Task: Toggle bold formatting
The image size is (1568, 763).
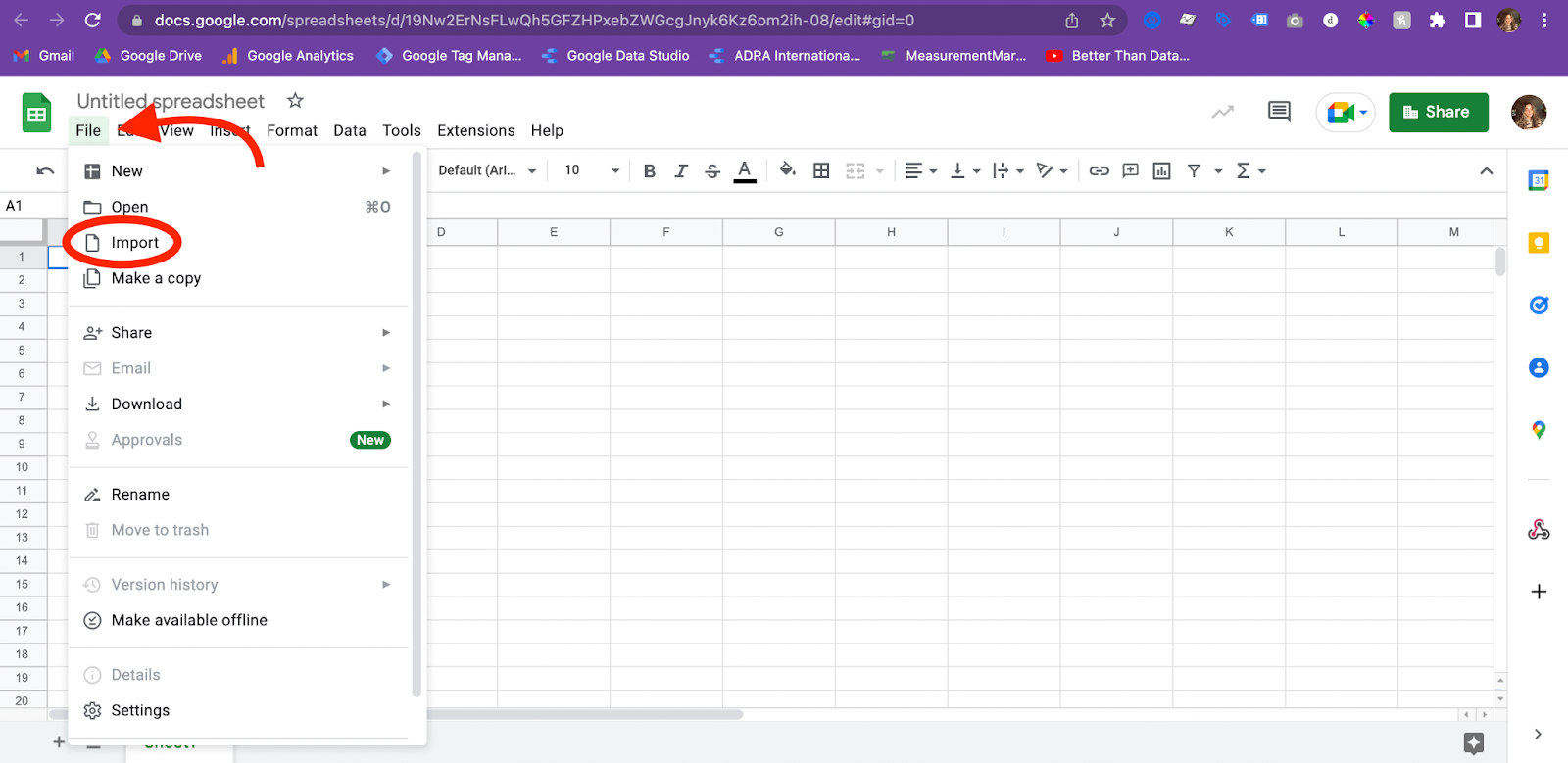Action: pos(649,170)
